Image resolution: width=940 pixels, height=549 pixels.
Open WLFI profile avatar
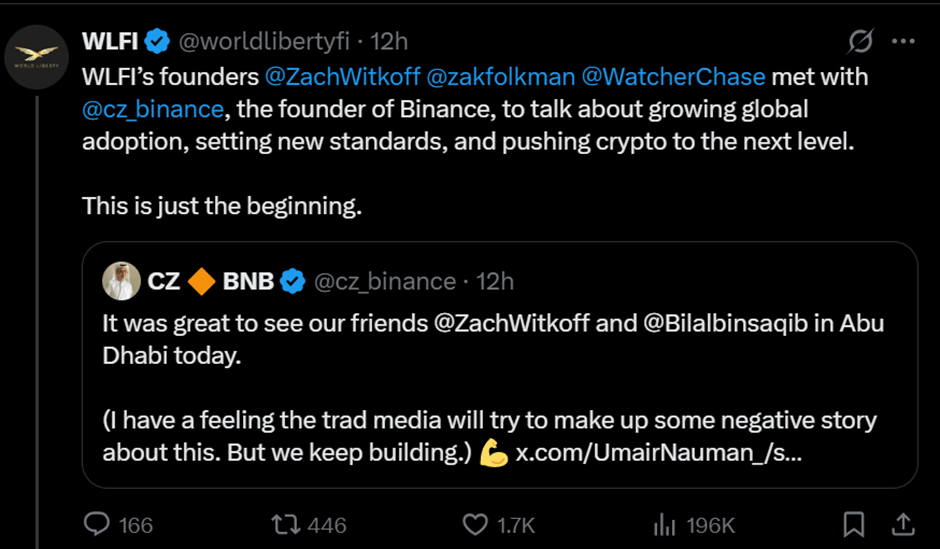(37, 60)
